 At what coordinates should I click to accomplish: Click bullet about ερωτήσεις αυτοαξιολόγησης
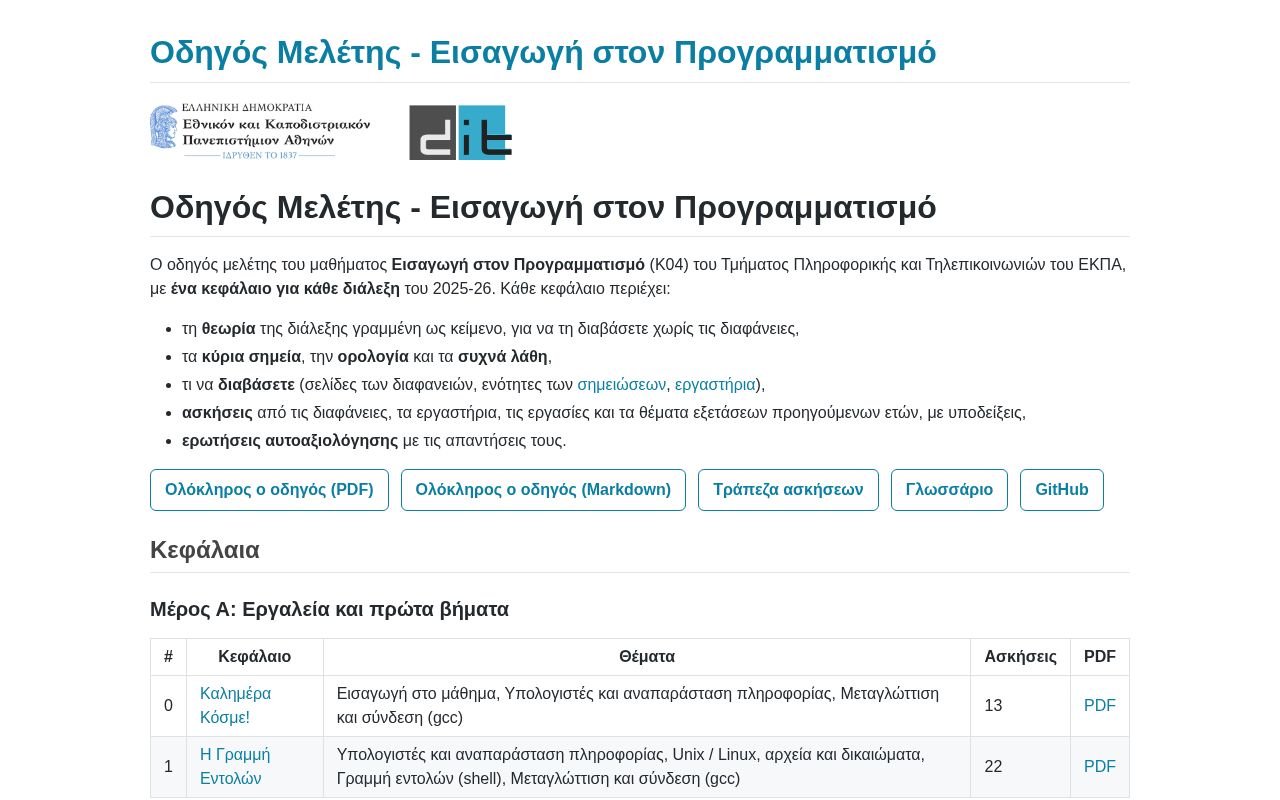coord(374,440)
